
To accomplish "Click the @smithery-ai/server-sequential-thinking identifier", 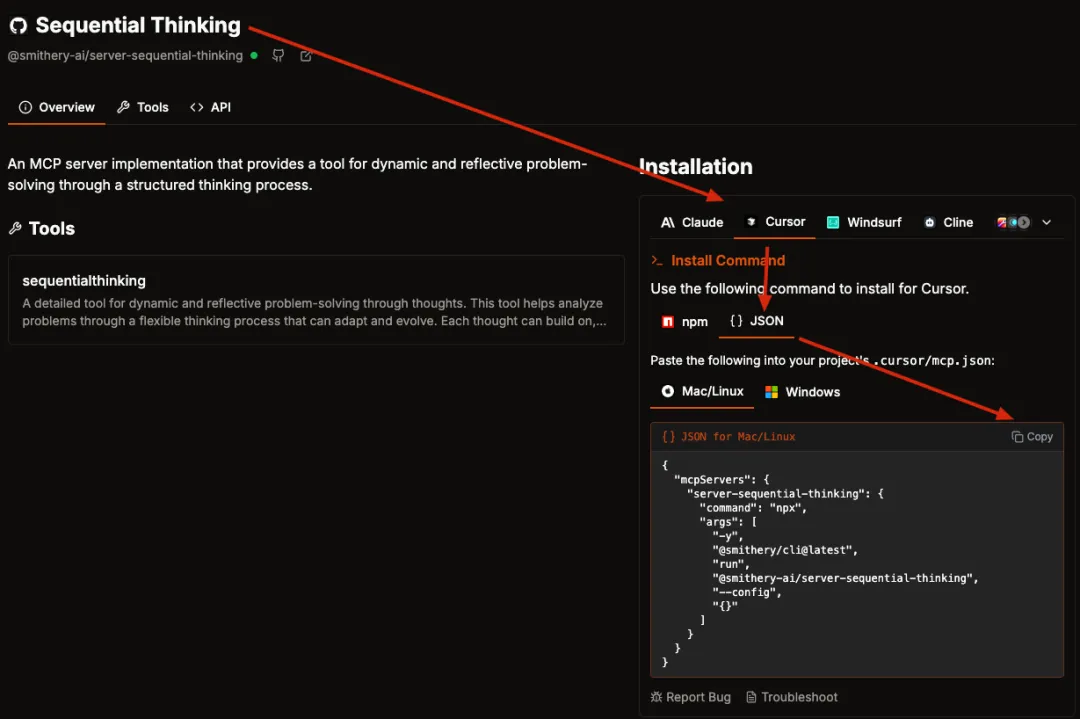I will point(125,56).
